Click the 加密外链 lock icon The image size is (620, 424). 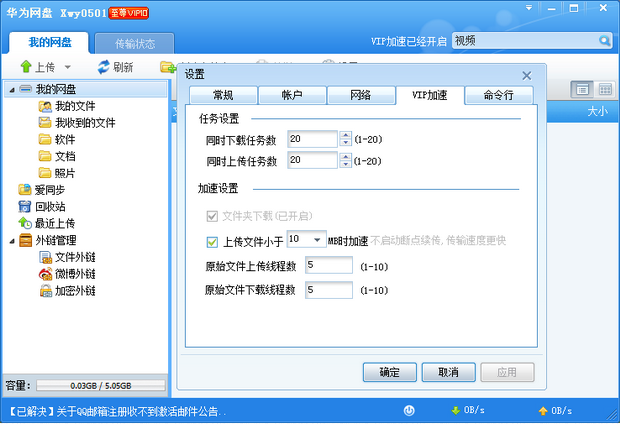tap(45, 291)
